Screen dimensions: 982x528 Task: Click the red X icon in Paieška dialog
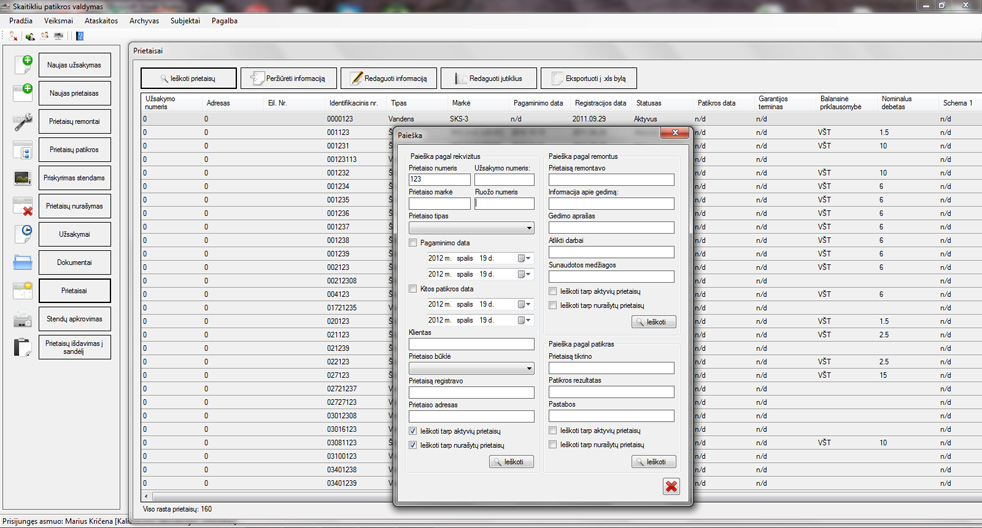pyautogui.click(x=671, y=486)
